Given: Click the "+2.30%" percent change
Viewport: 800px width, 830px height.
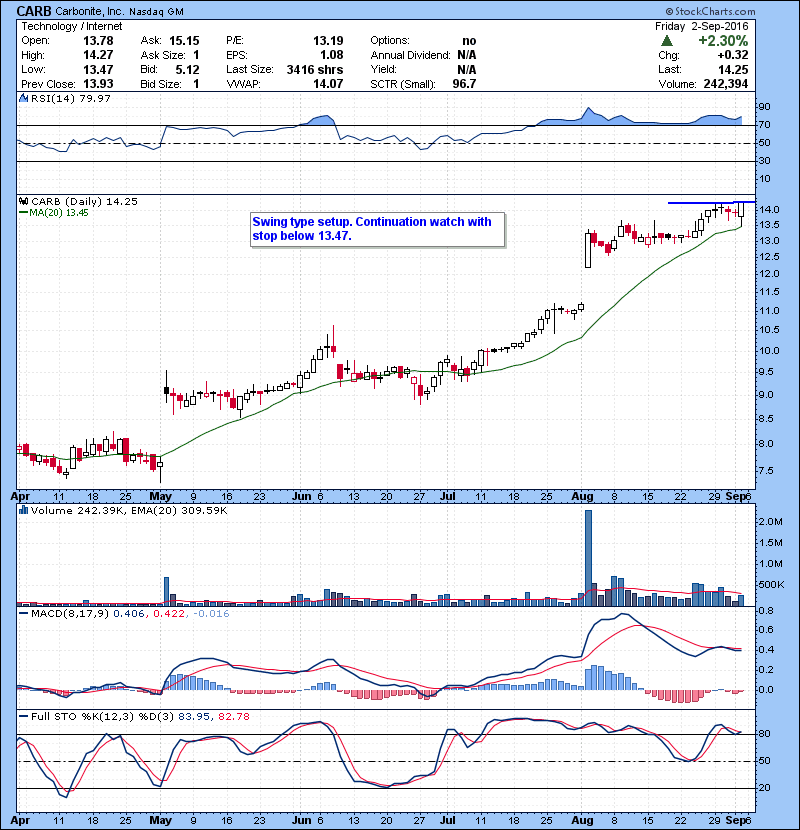Looking at the screenshot, I should (x=723, y=41).
